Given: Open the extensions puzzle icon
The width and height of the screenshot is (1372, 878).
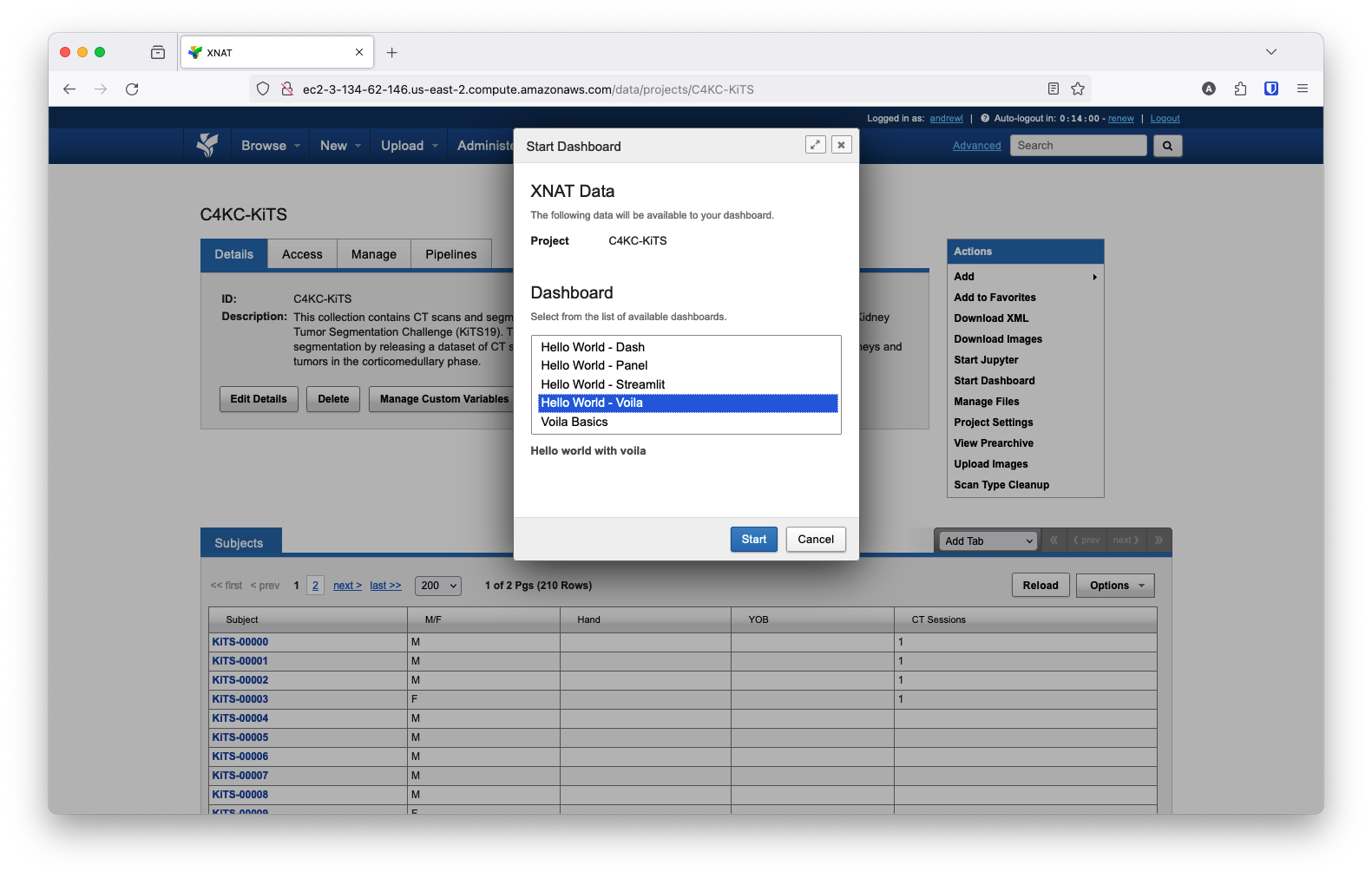Looking at the screenshot, I should (x=1240, y=88).
